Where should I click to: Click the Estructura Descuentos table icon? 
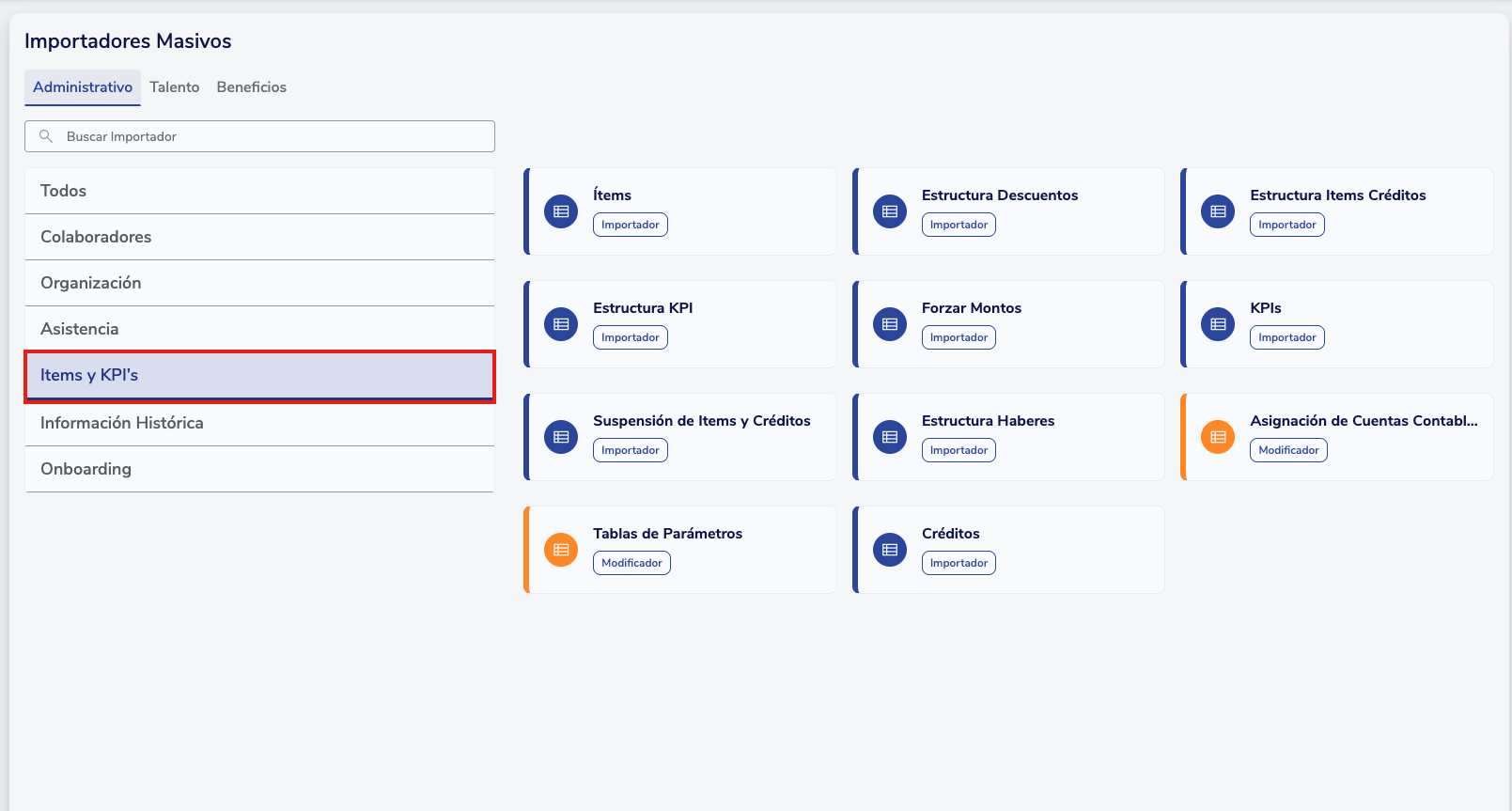890,211
